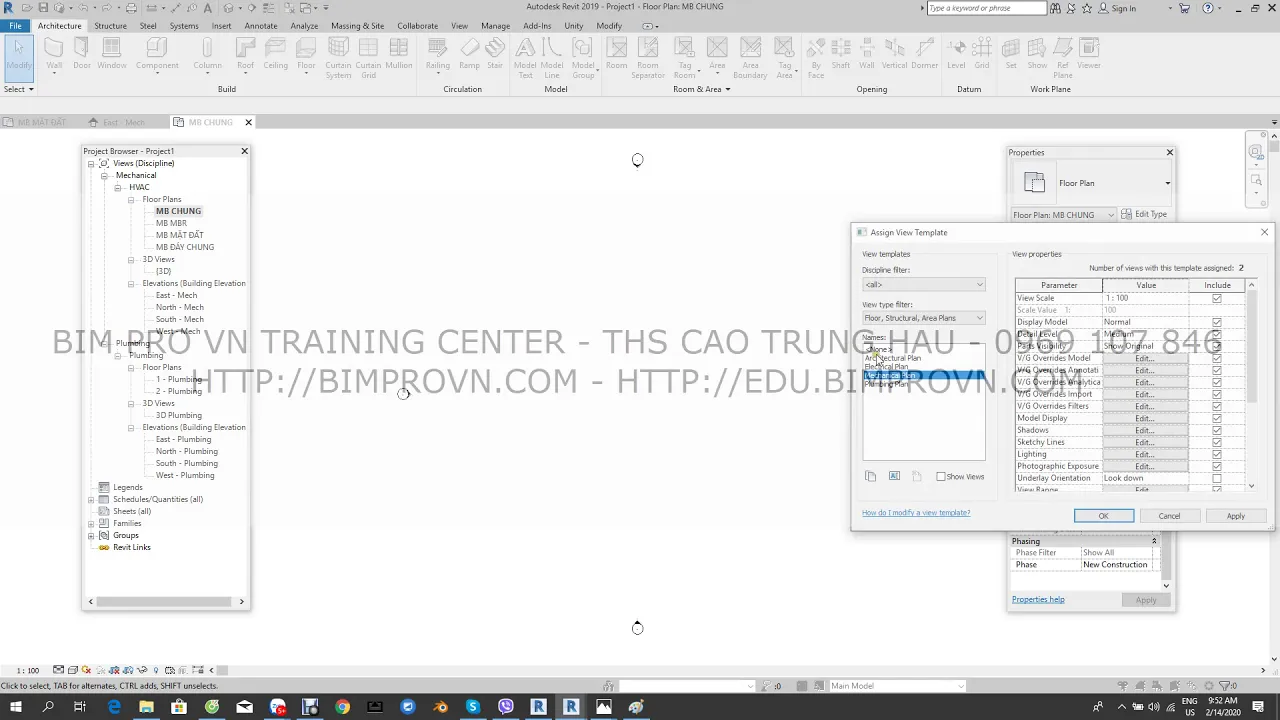Open the View type filter dropdown
Screen dimensions: 1280x720
pos(924,318)
